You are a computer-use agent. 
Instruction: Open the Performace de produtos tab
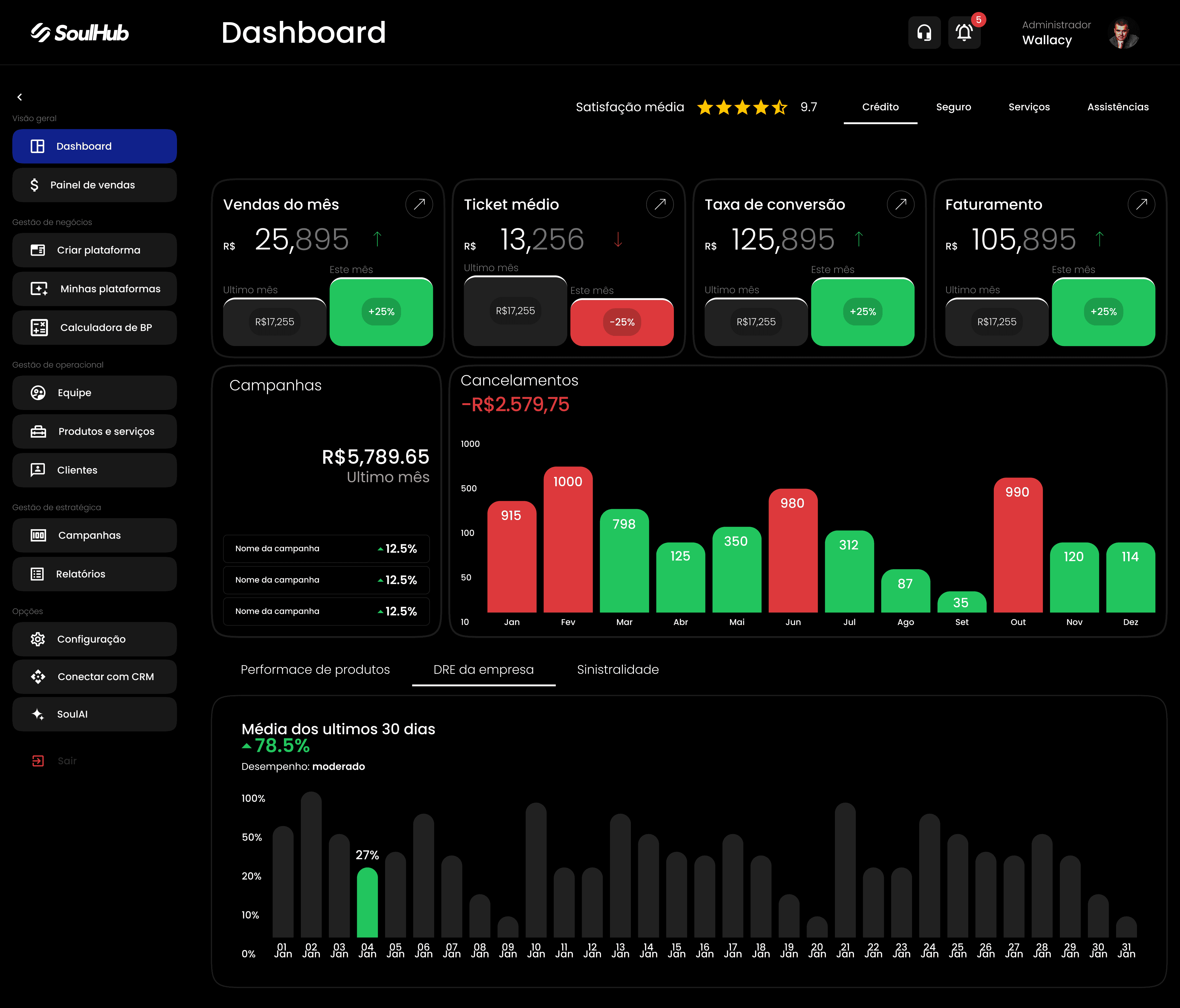315,670
